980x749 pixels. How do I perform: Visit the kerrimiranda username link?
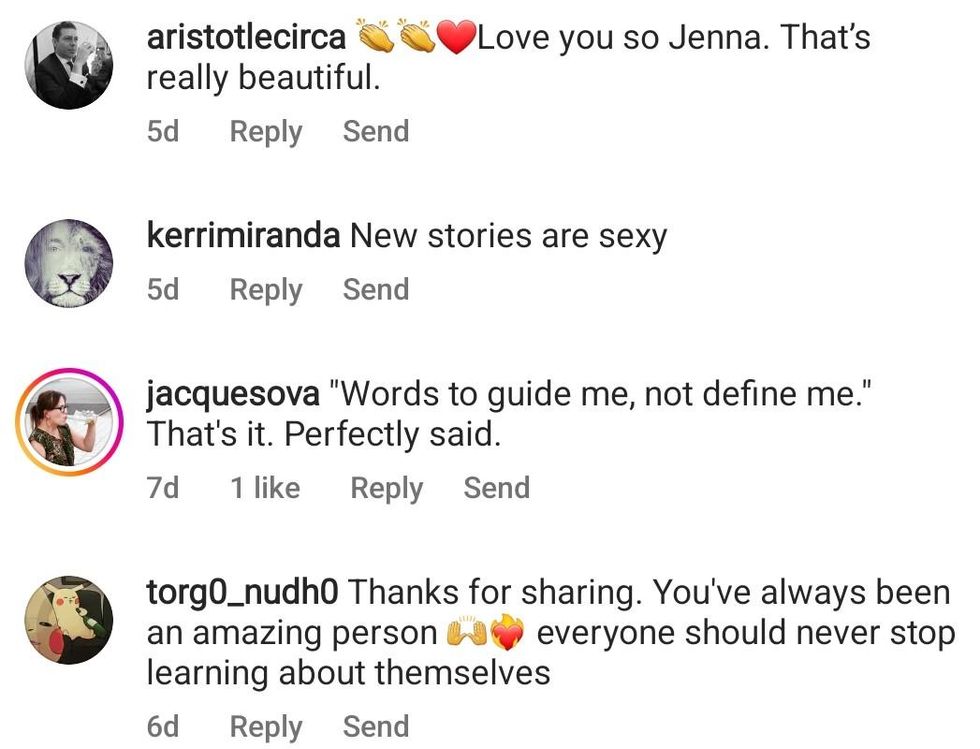(244, 236)
